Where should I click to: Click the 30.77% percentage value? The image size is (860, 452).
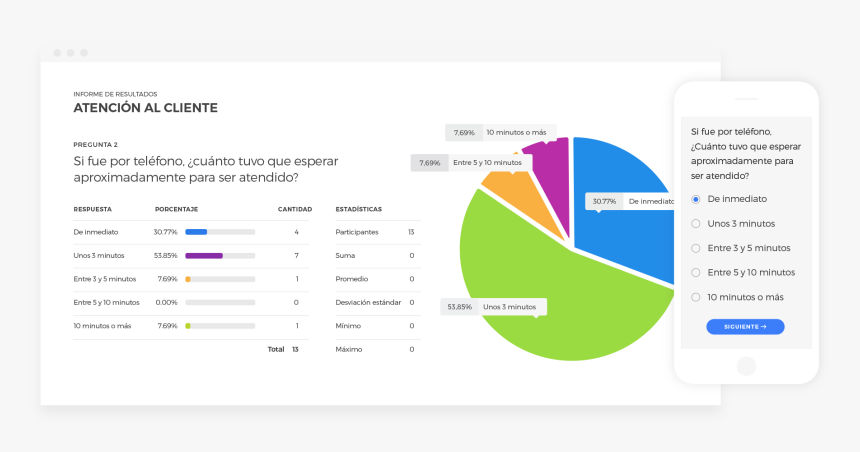click(x=166, y=232)
